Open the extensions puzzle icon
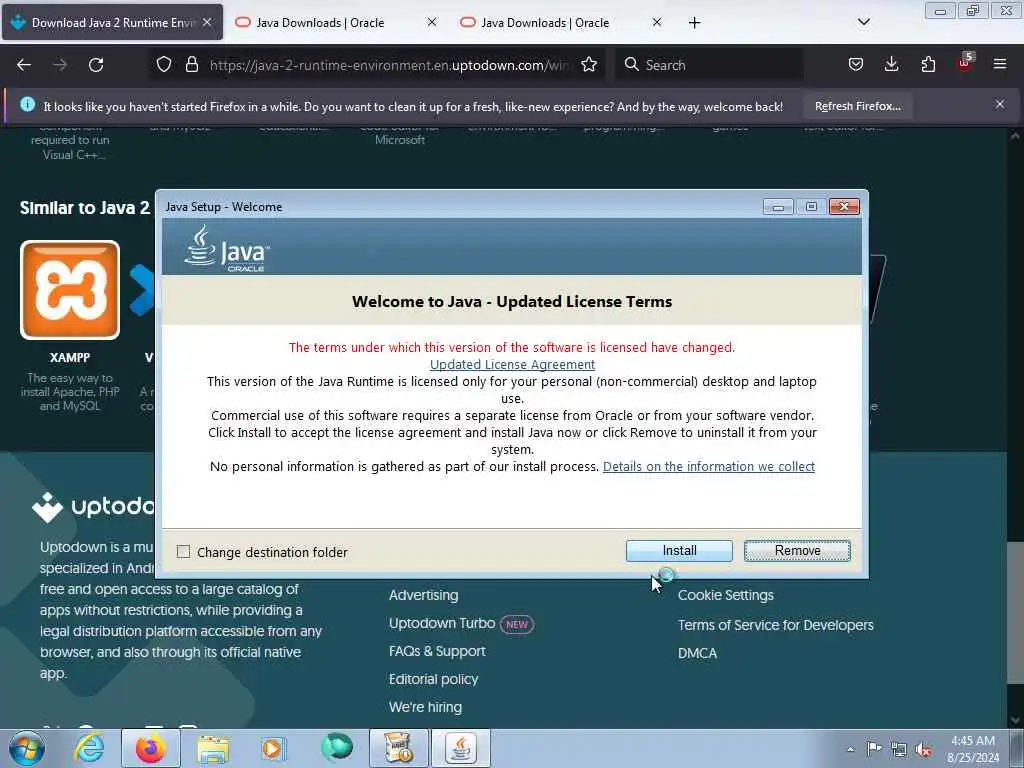The width and height of the screenshot is (1024, 768). point(928,65)
